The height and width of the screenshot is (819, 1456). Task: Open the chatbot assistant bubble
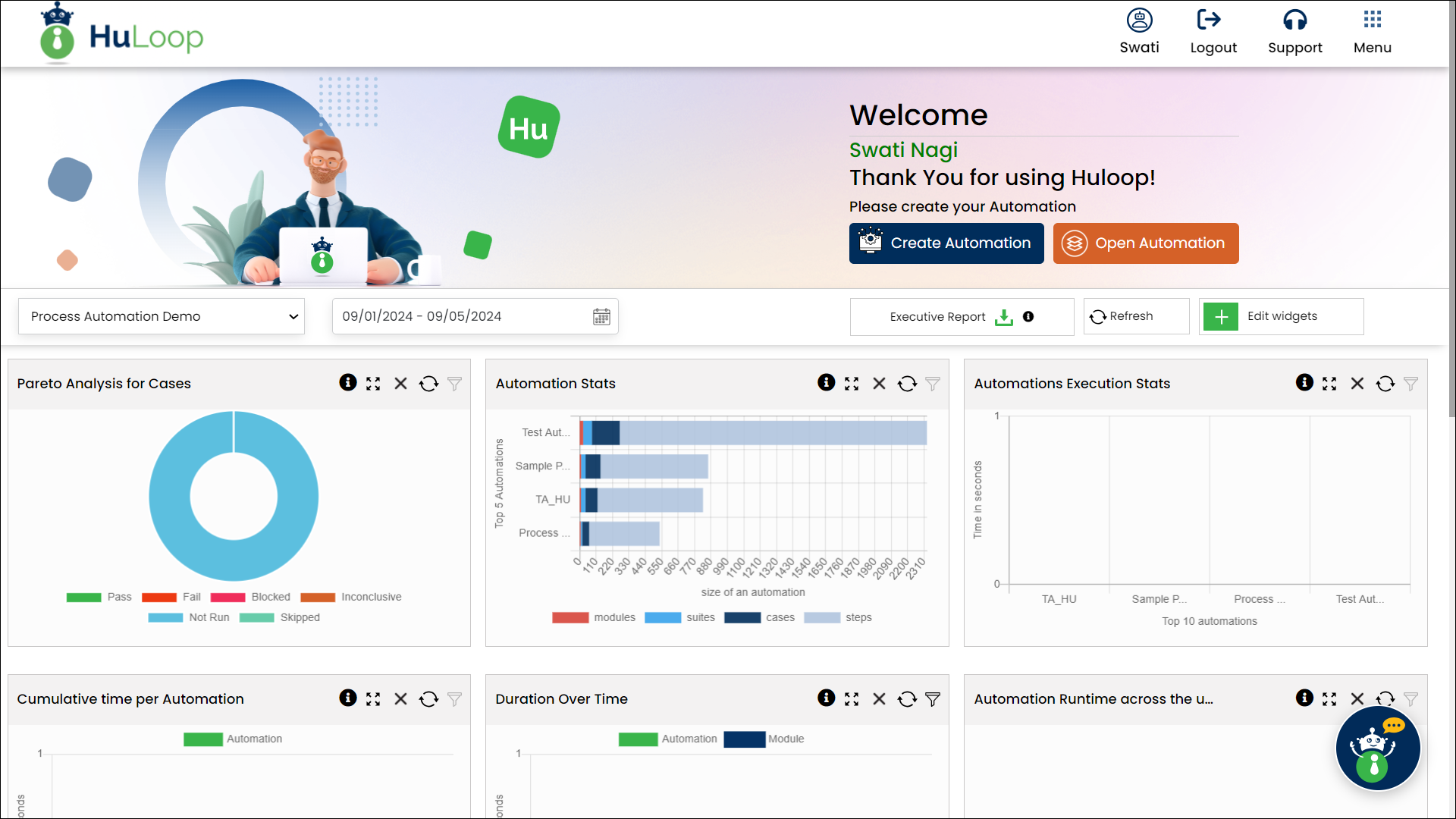(x=1377, y=749)
